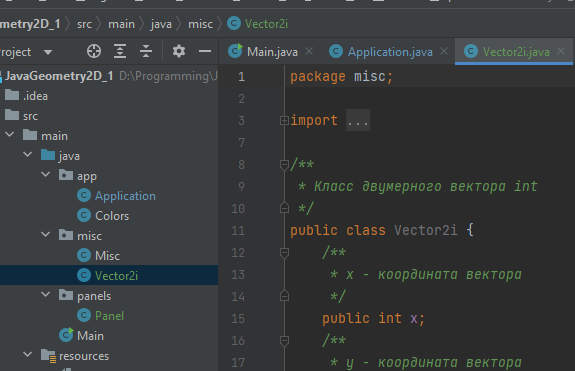Click the Collapse All toolbar icon
575x371 pixels.
(x=146, y=51)
